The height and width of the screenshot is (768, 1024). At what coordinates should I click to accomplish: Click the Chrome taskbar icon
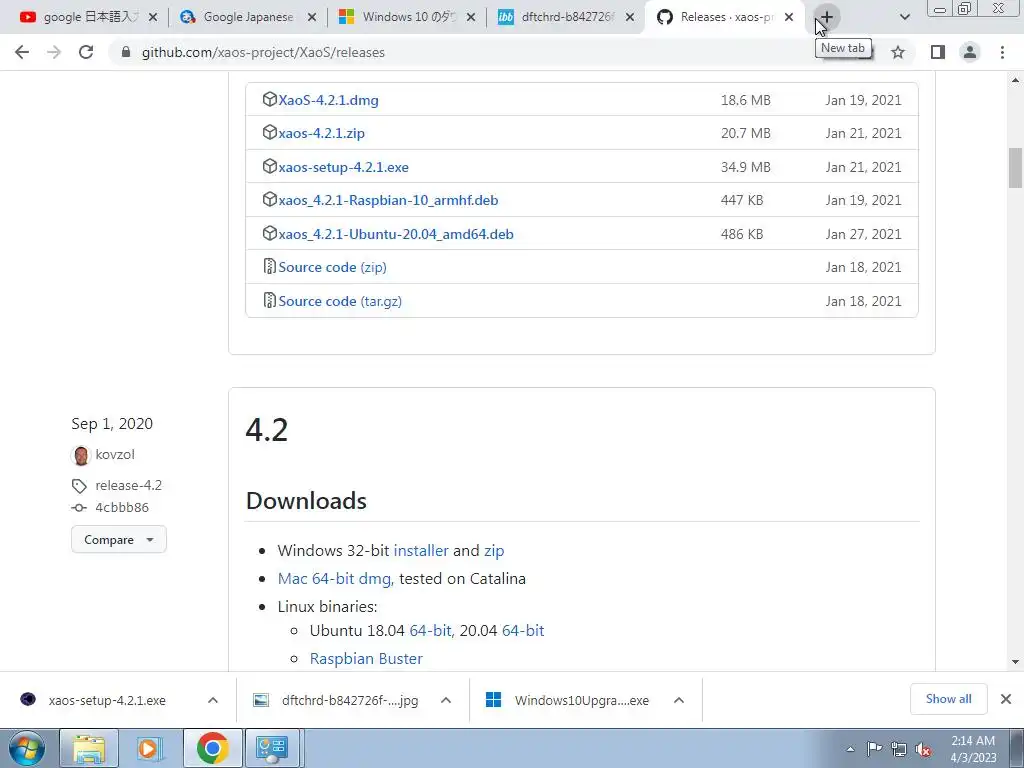pyautogui.click(x=212, y=748)
